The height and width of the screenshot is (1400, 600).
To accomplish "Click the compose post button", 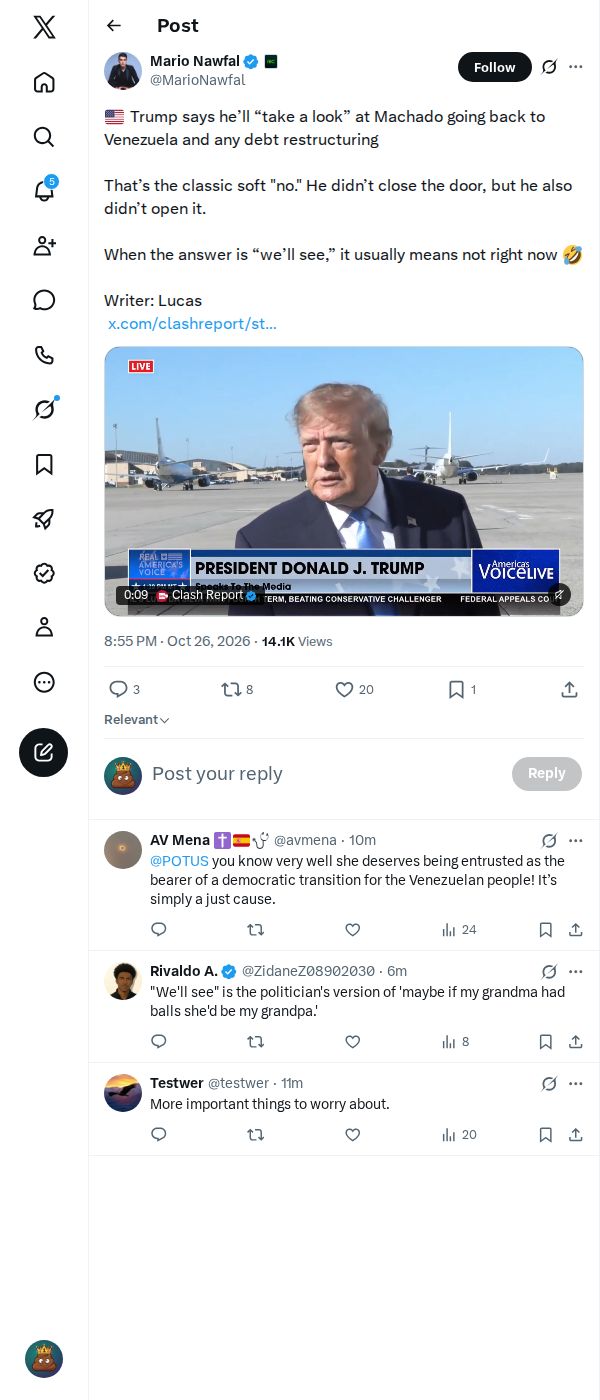I will (x=44, y=753).
